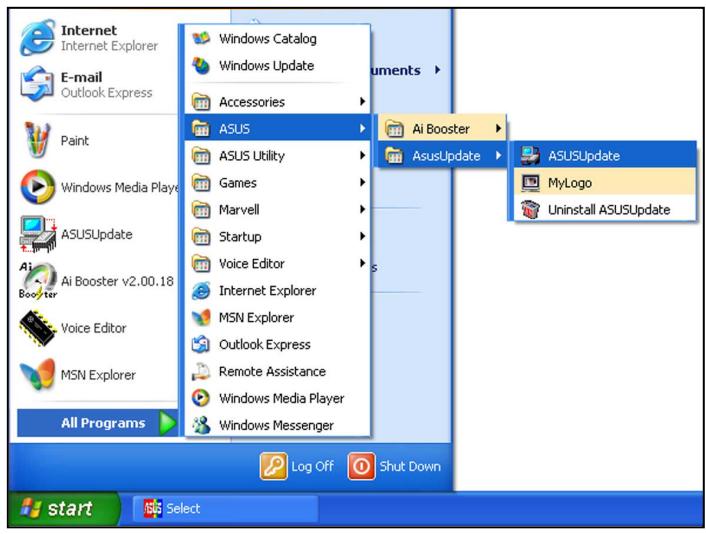706x534 pixels.
Task: Select Ai Booster folder in ASUS submenu
Action: click(x=442, y=129)
